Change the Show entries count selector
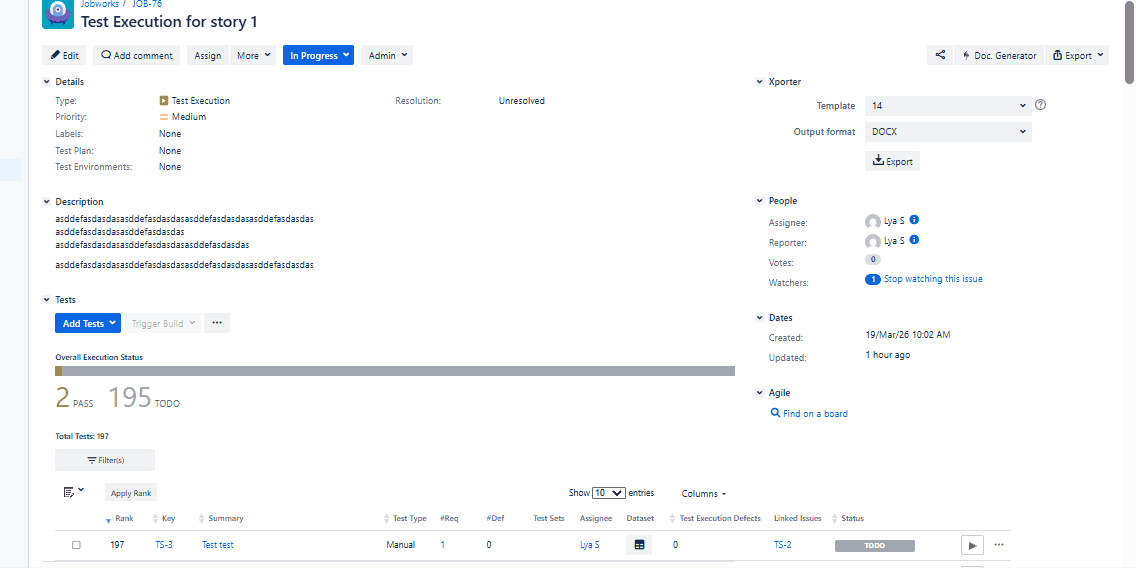Screen dimensions: 1136x568 click(609, 493)
